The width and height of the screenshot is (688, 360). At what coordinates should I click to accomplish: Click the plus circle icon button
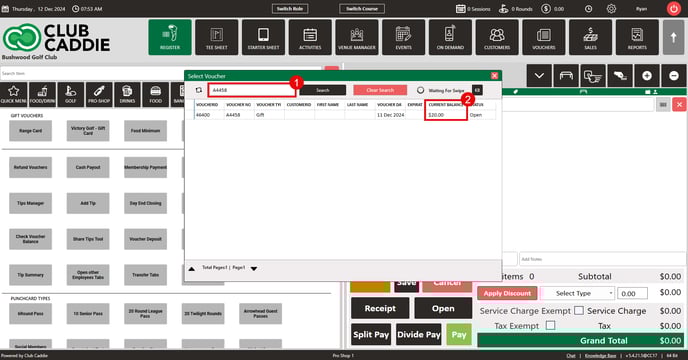coord(647,76)
